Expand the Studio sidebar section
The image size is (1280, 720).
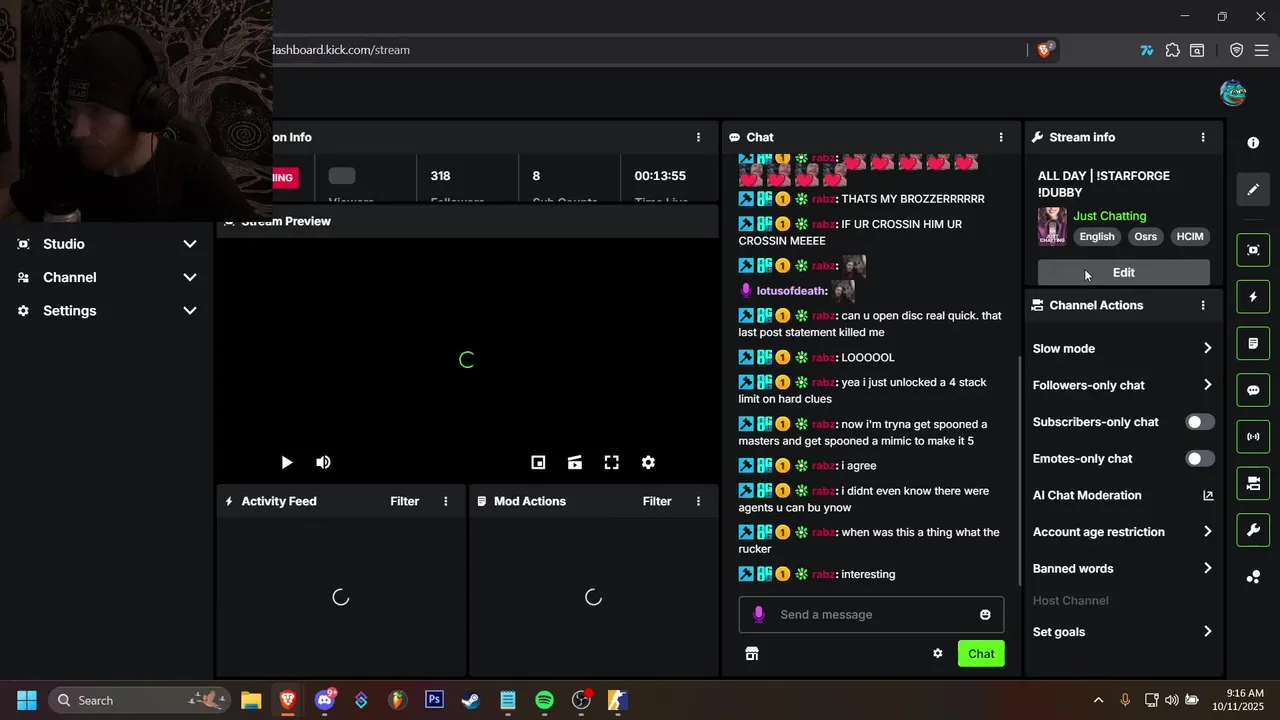[x=107, y=244]
